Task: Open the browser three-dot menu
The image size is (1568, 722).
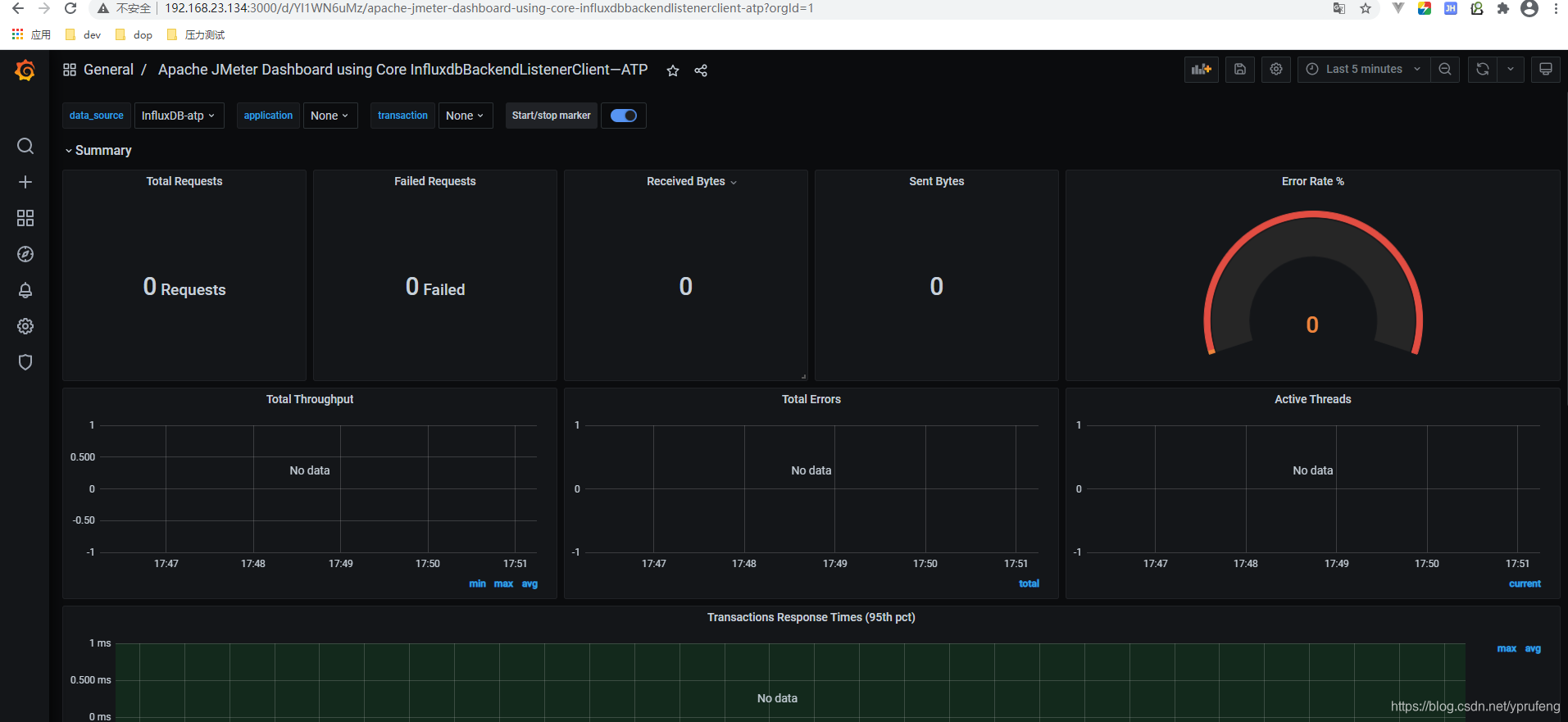Action: pos(1556,8)
